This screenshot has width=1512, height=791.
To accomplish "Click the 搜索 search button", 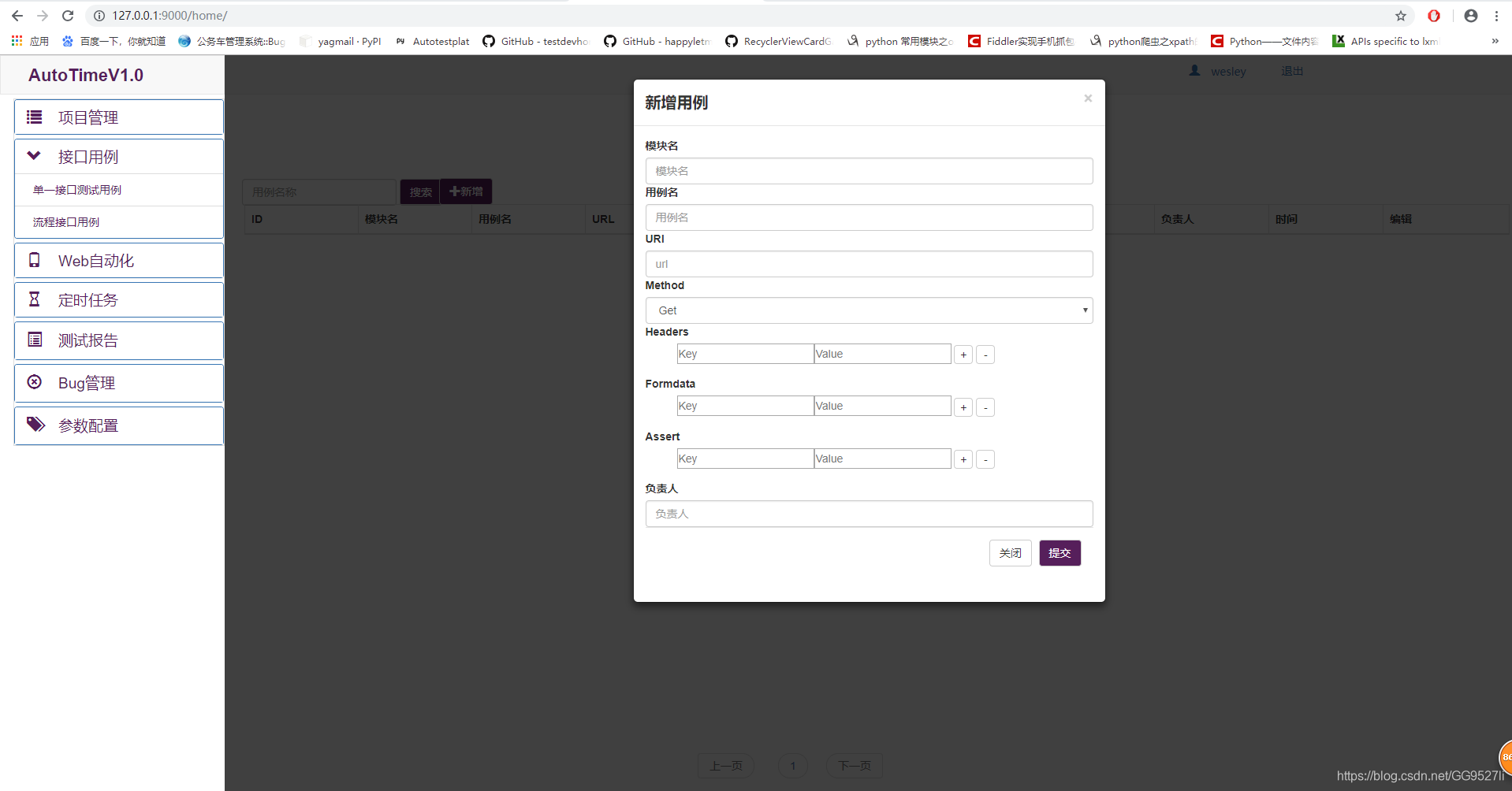I will point(420,191).
